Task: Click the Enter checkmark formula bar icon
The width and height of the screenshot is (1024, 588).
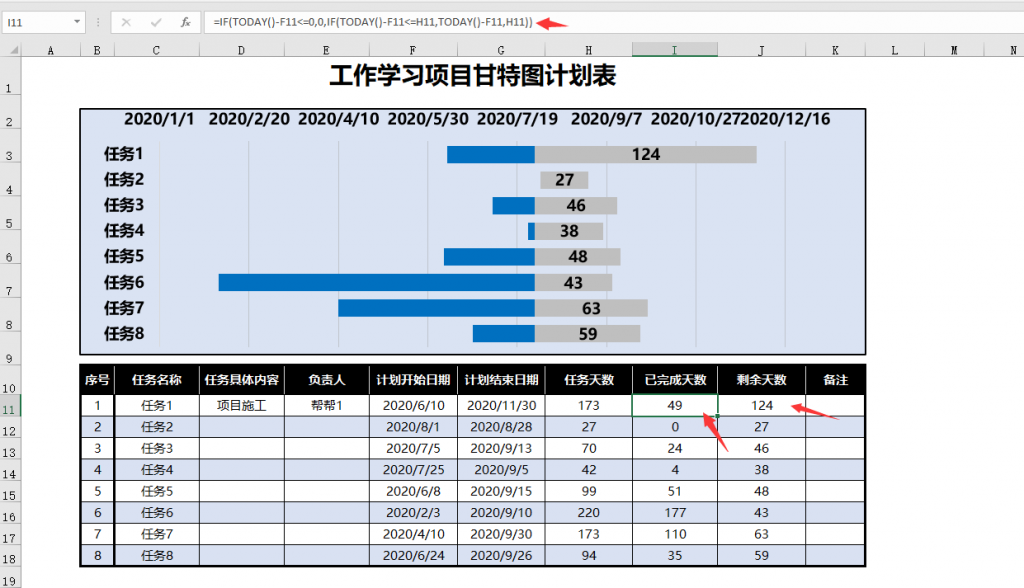Action: click(155, 22)
